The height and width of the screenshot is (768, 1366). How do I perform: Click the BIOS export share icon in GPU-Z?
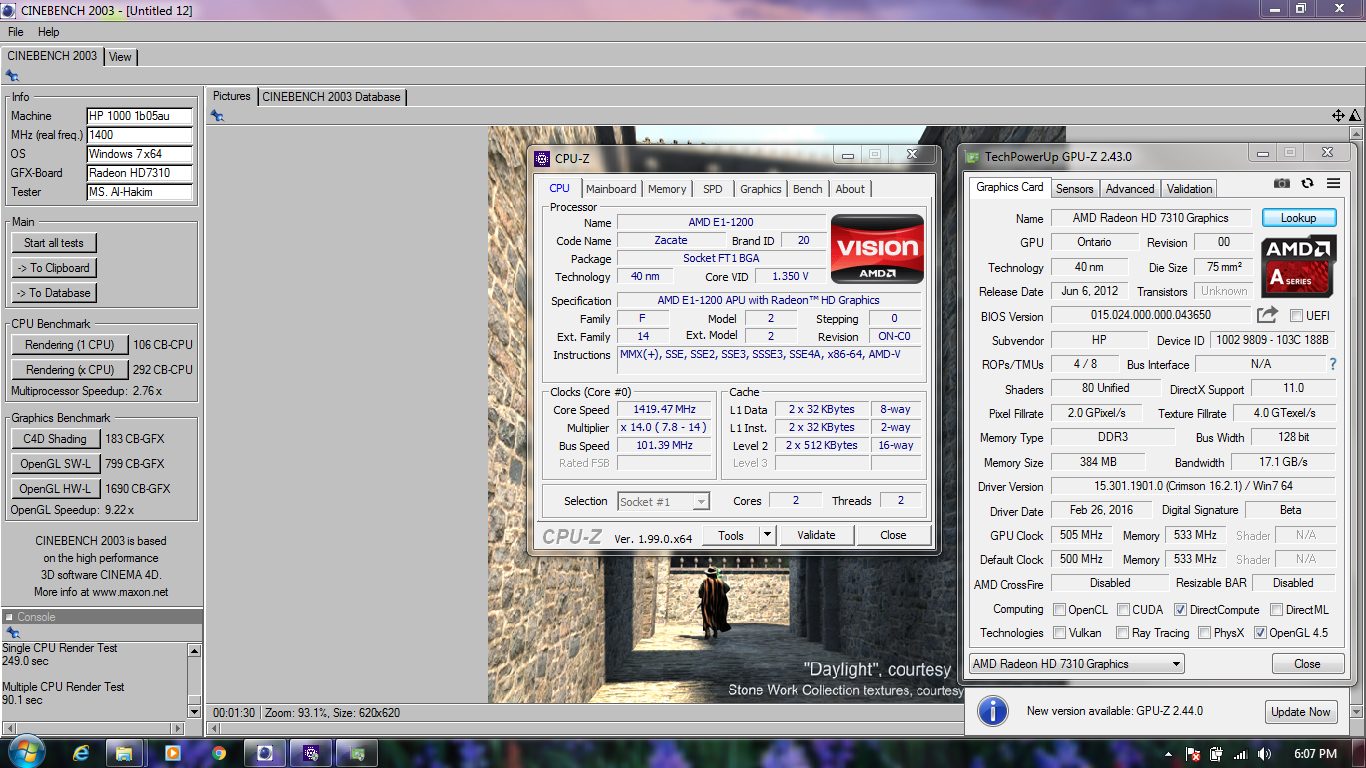pos(1267,315)
